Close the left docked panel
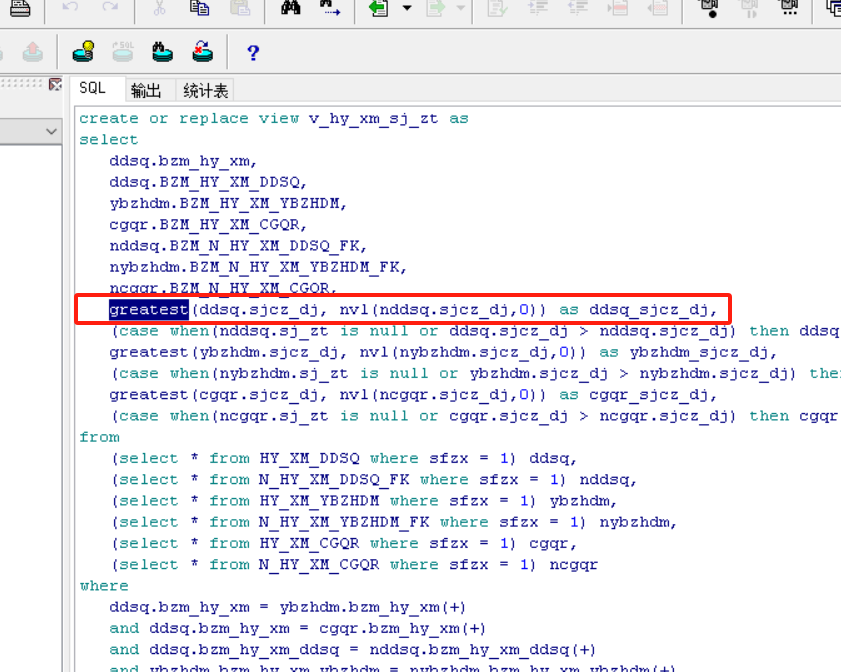The width and height of the screenshot is (841, 672). pyautogui.click(x=55, y=86)
